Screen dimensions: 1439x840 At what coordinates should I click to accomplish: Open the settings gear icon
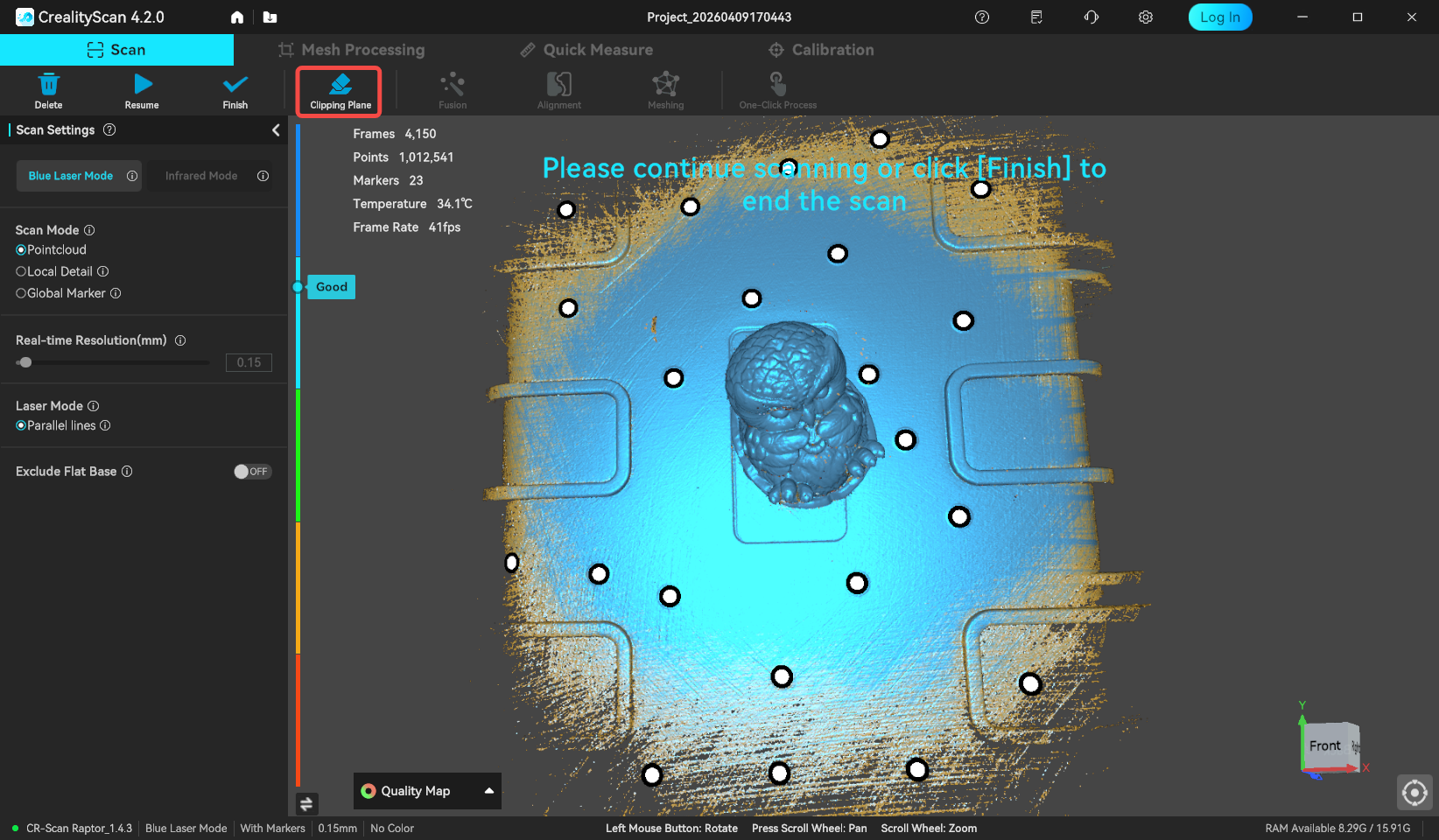[x=1145, y=17]
